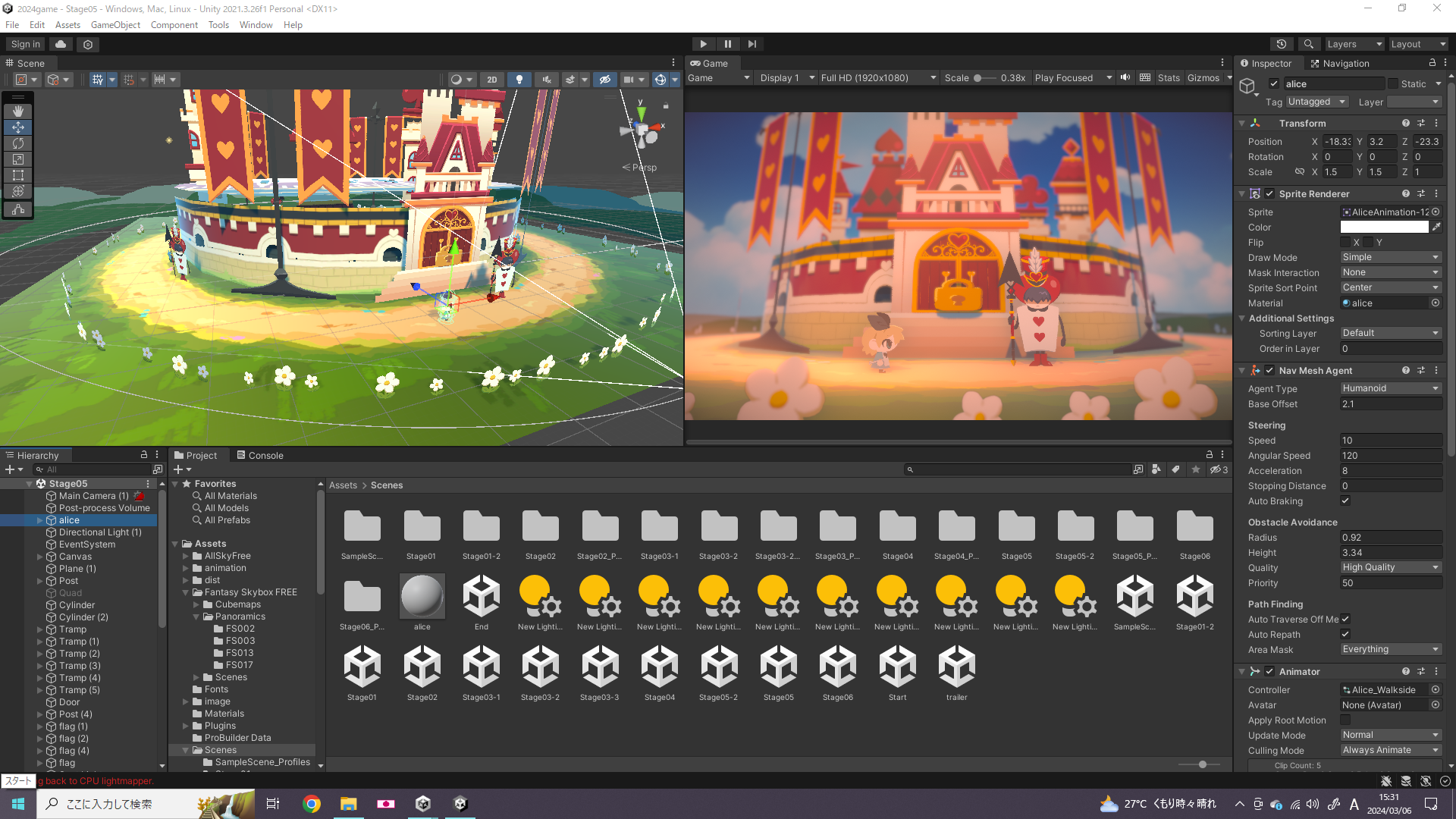1456x819 pixels.
Task: Click the Play button
Action: click(703, 44)
